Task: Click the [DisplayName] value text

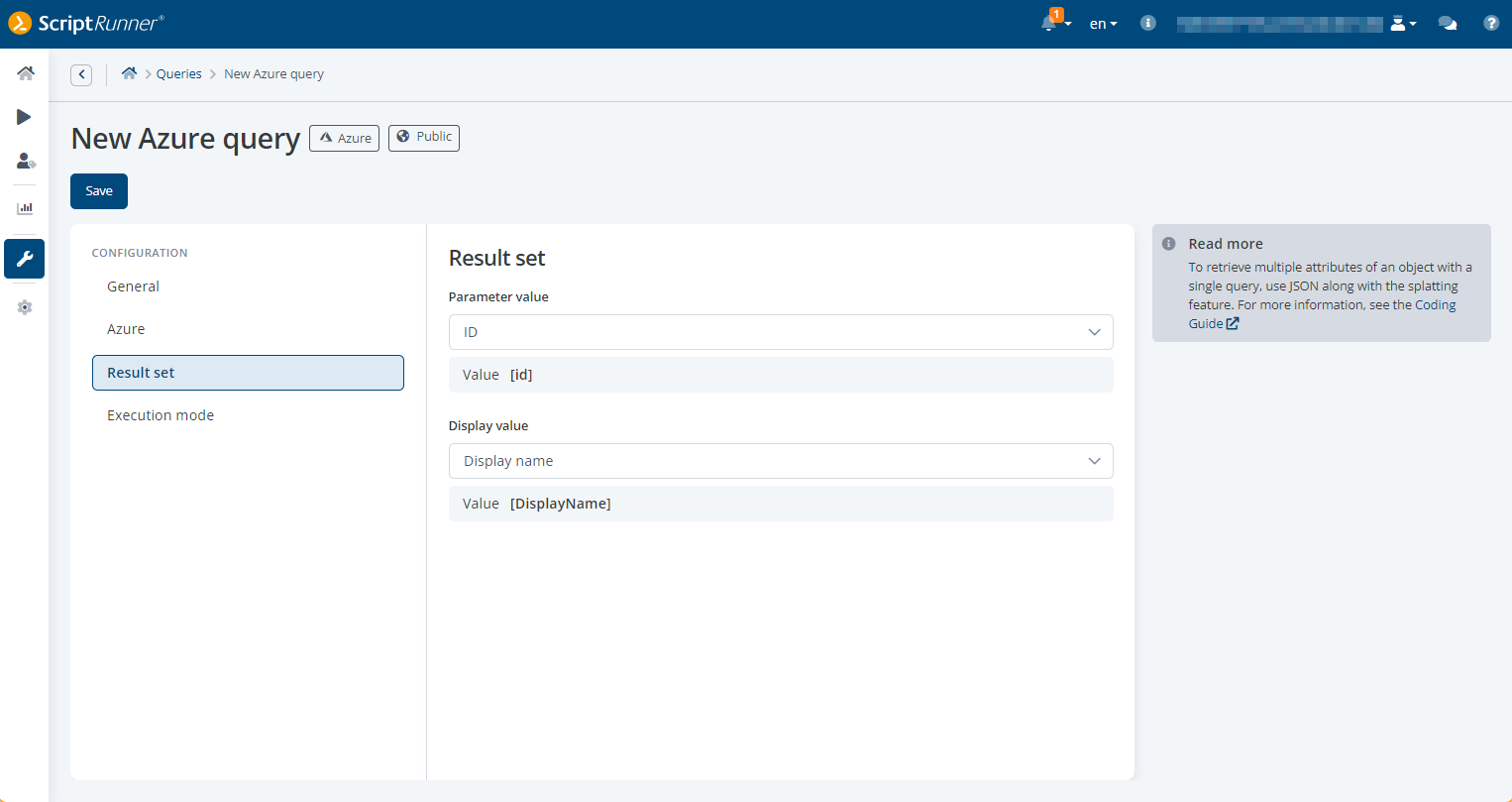Action: pos(560,504)
